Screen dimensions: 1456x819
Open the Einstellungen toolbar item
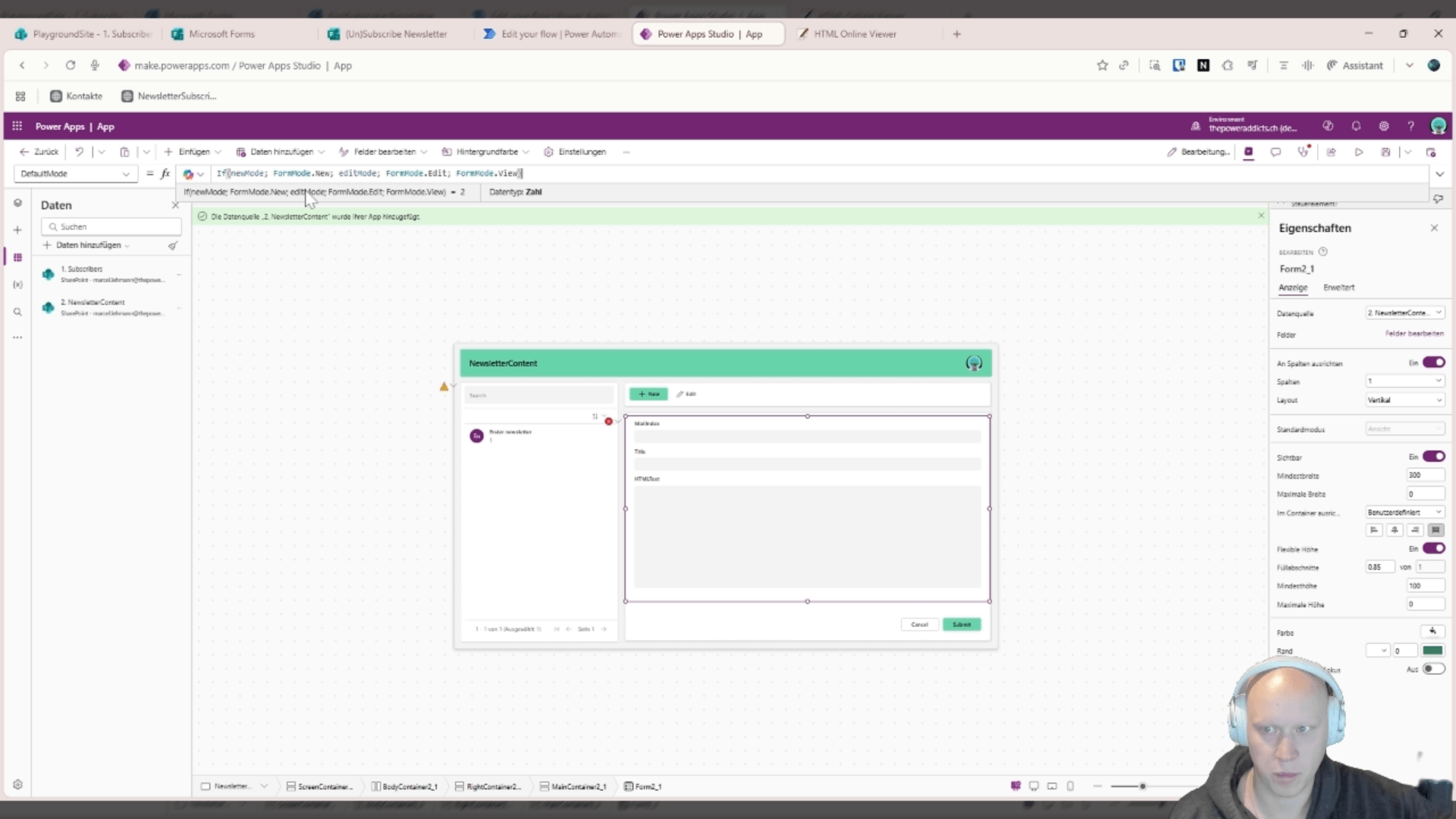click(x=575, y=152)
